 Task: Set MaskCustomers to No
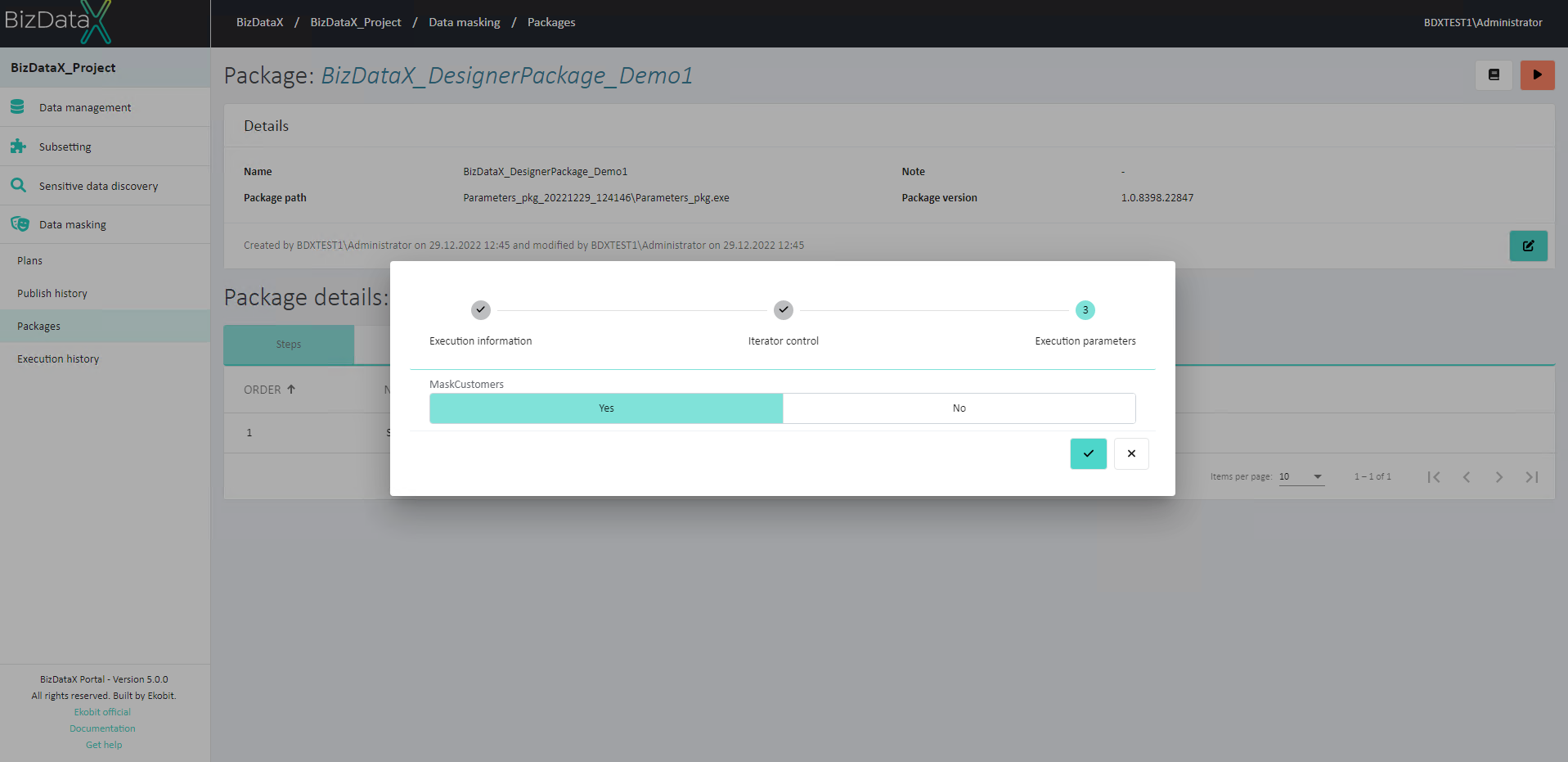[959, 408]
